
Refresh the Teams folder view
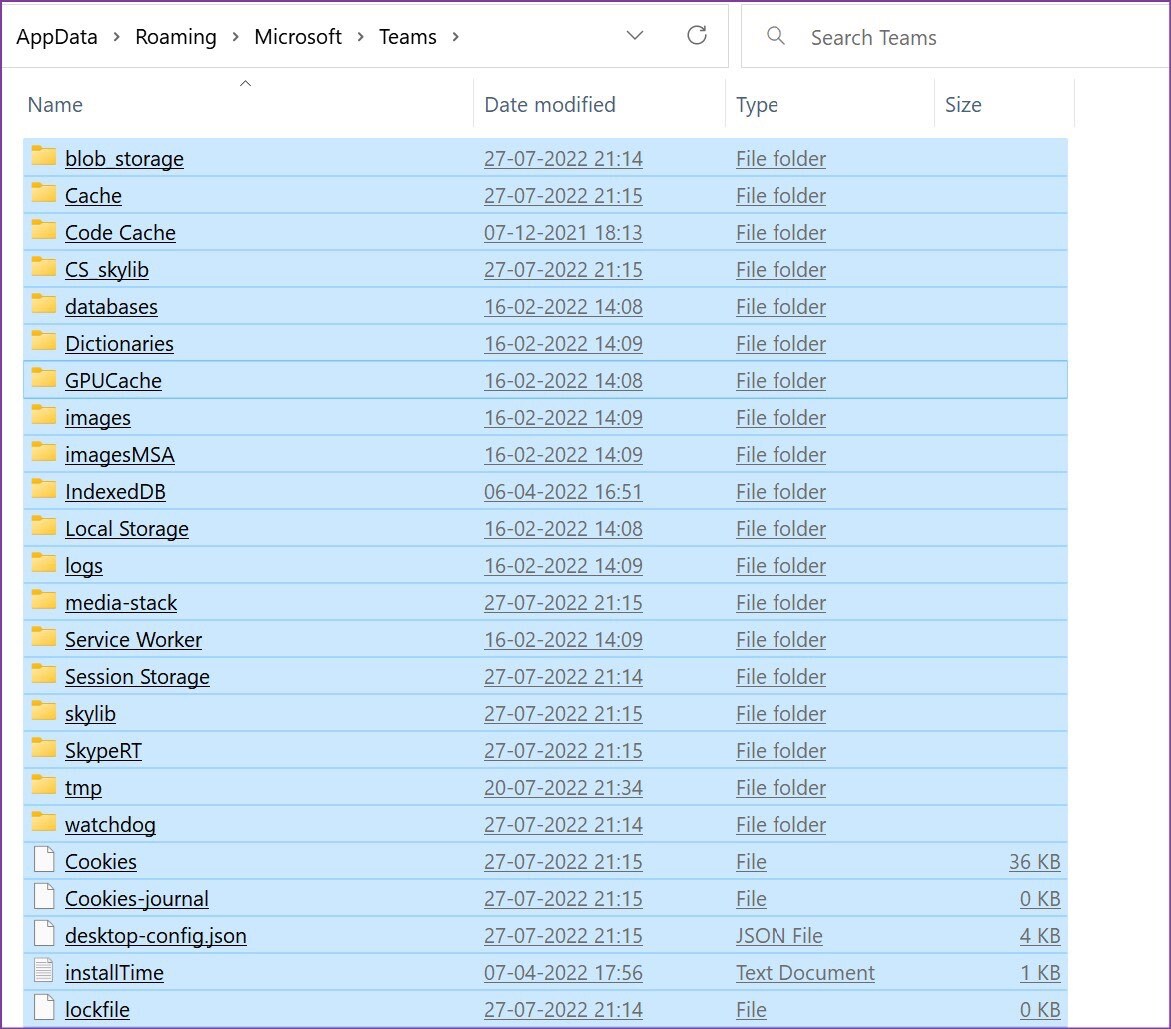coord(697,35)
